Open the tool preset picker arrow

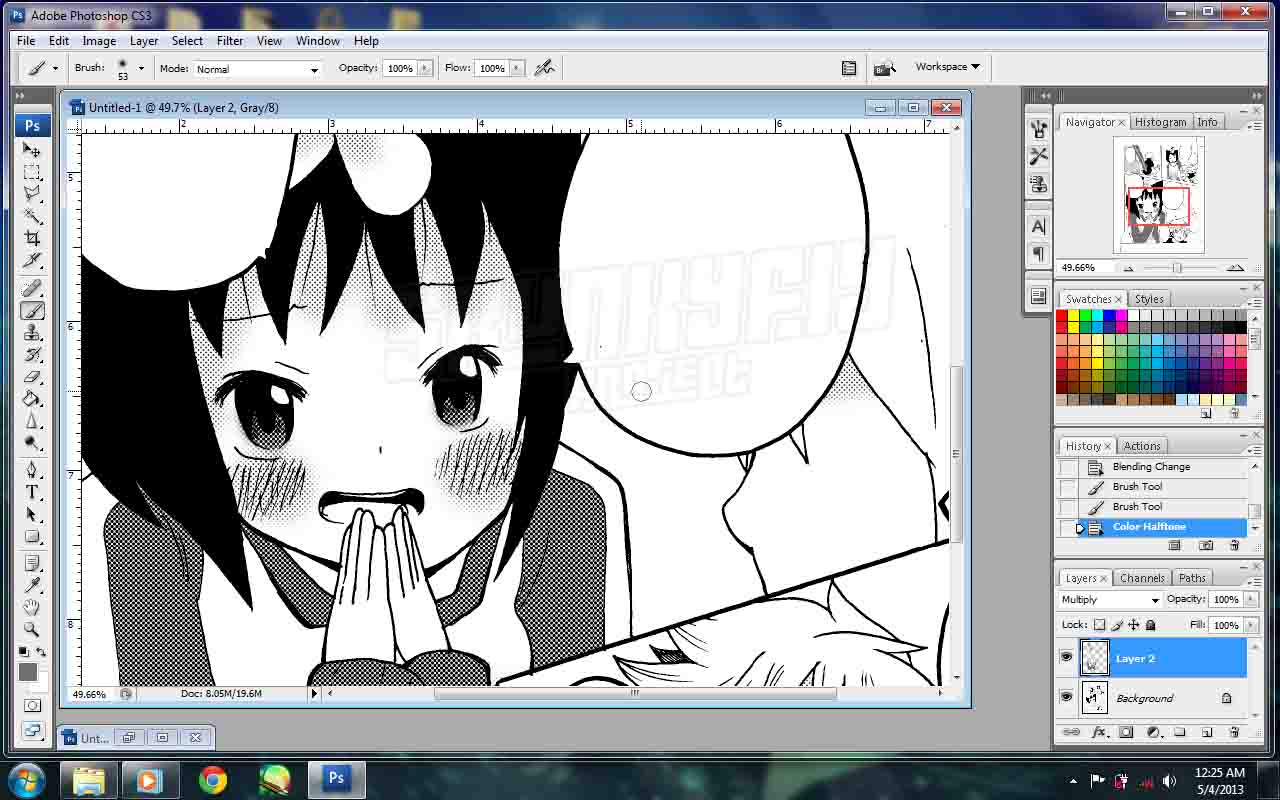(54, 68)
